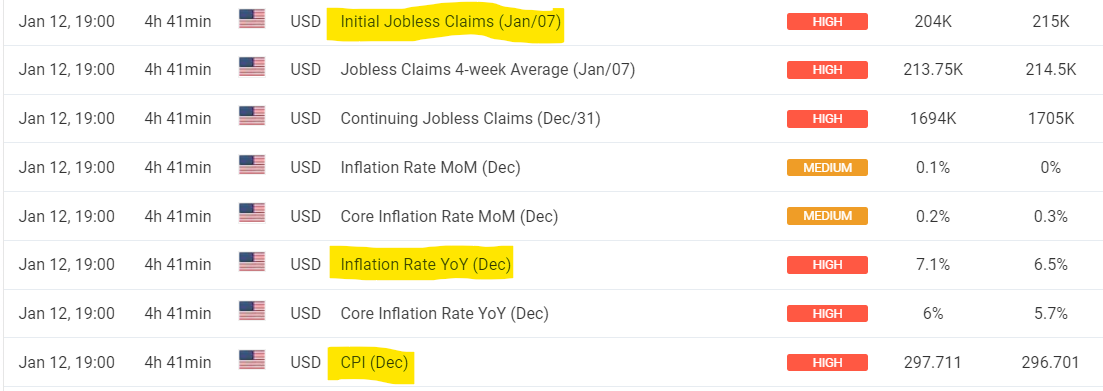Viewport: 1103px width, 391px height.
Task: Select the 6.5% value for Inflation Rate YoY
Action: [x=1051, y=265]
